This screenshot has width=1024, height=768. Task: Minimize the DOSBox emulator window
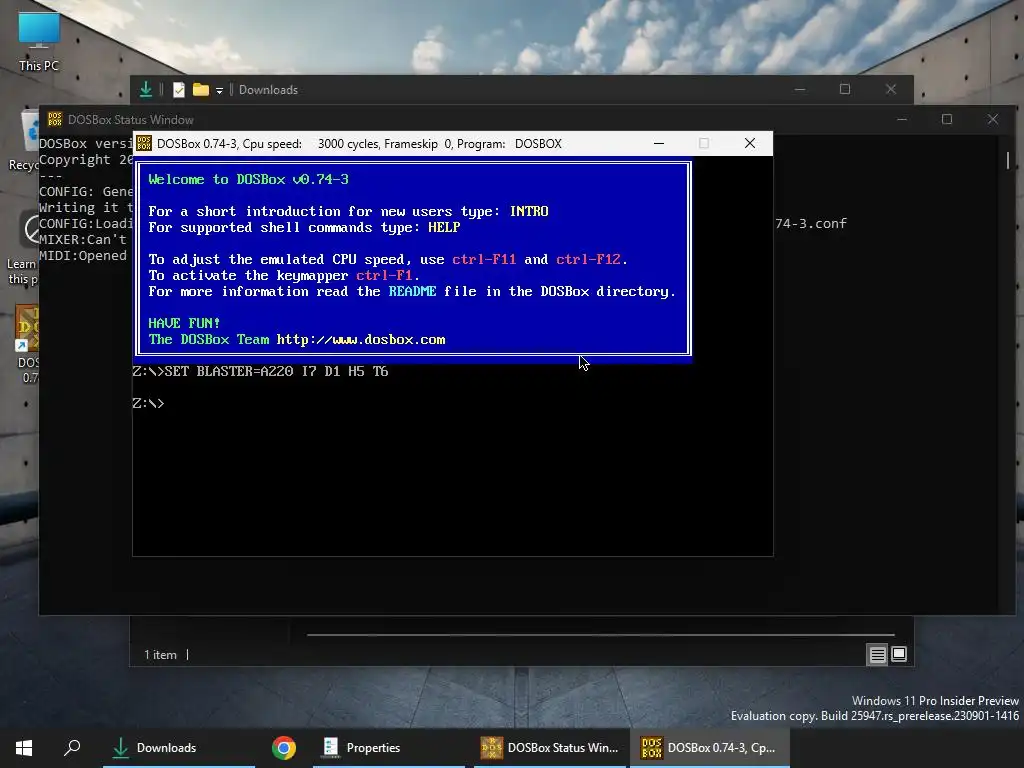(x=659, y=143)
